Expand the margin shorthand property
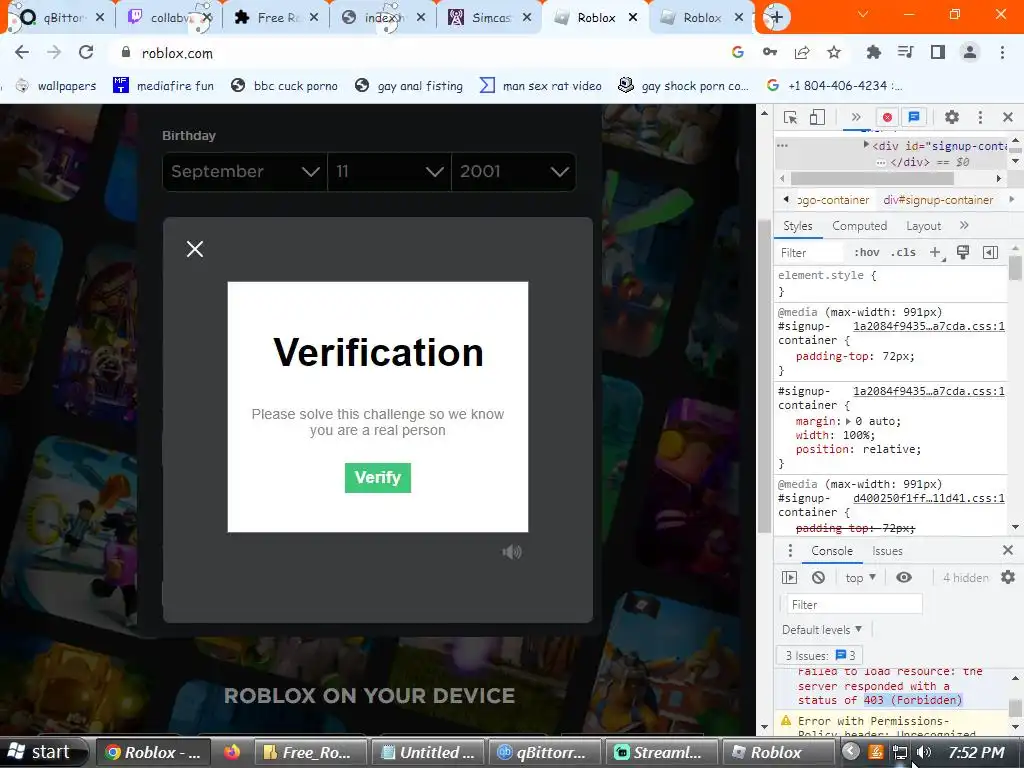This screenshot has width=1024, height=768. pyautogui.click(x=850, y=421)
